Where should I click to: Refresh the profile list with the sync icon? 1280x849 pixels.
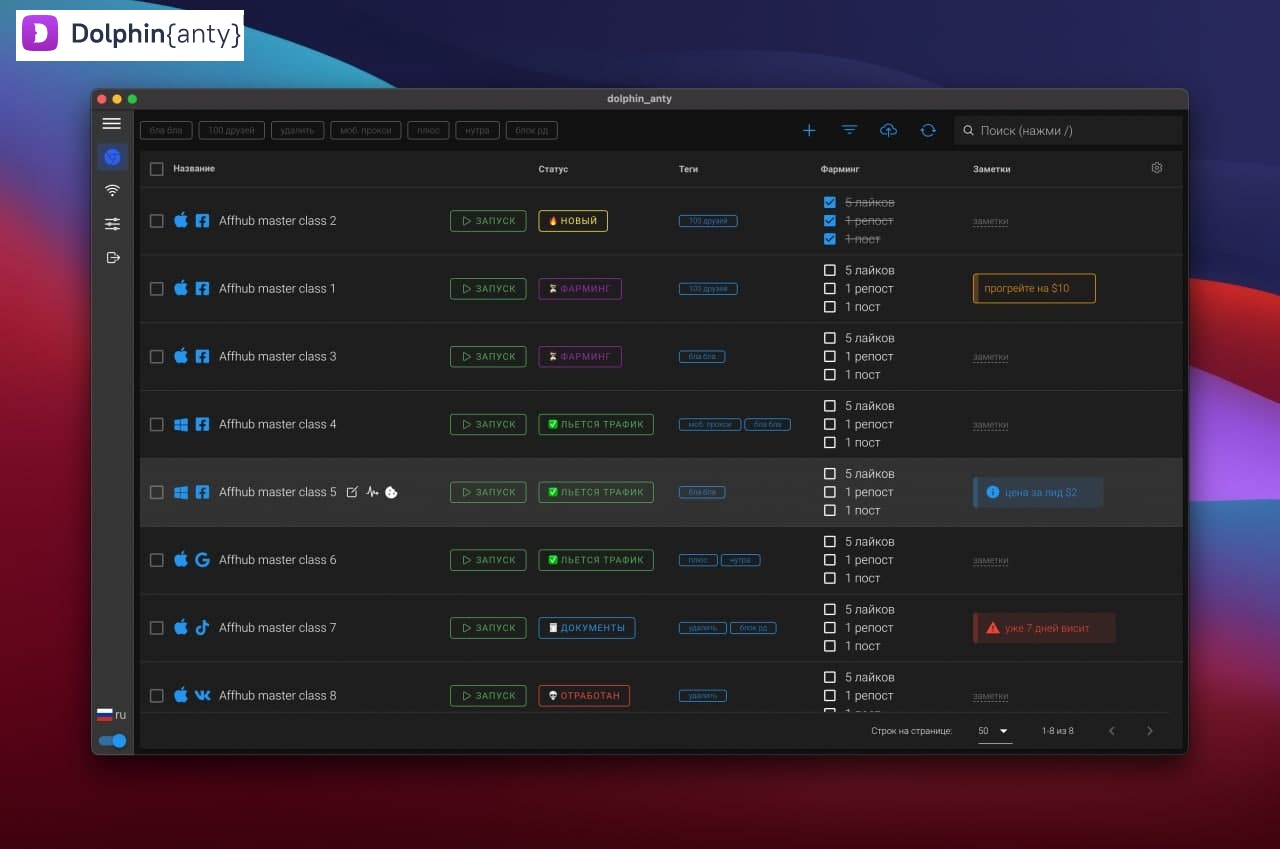click(928, 130)
